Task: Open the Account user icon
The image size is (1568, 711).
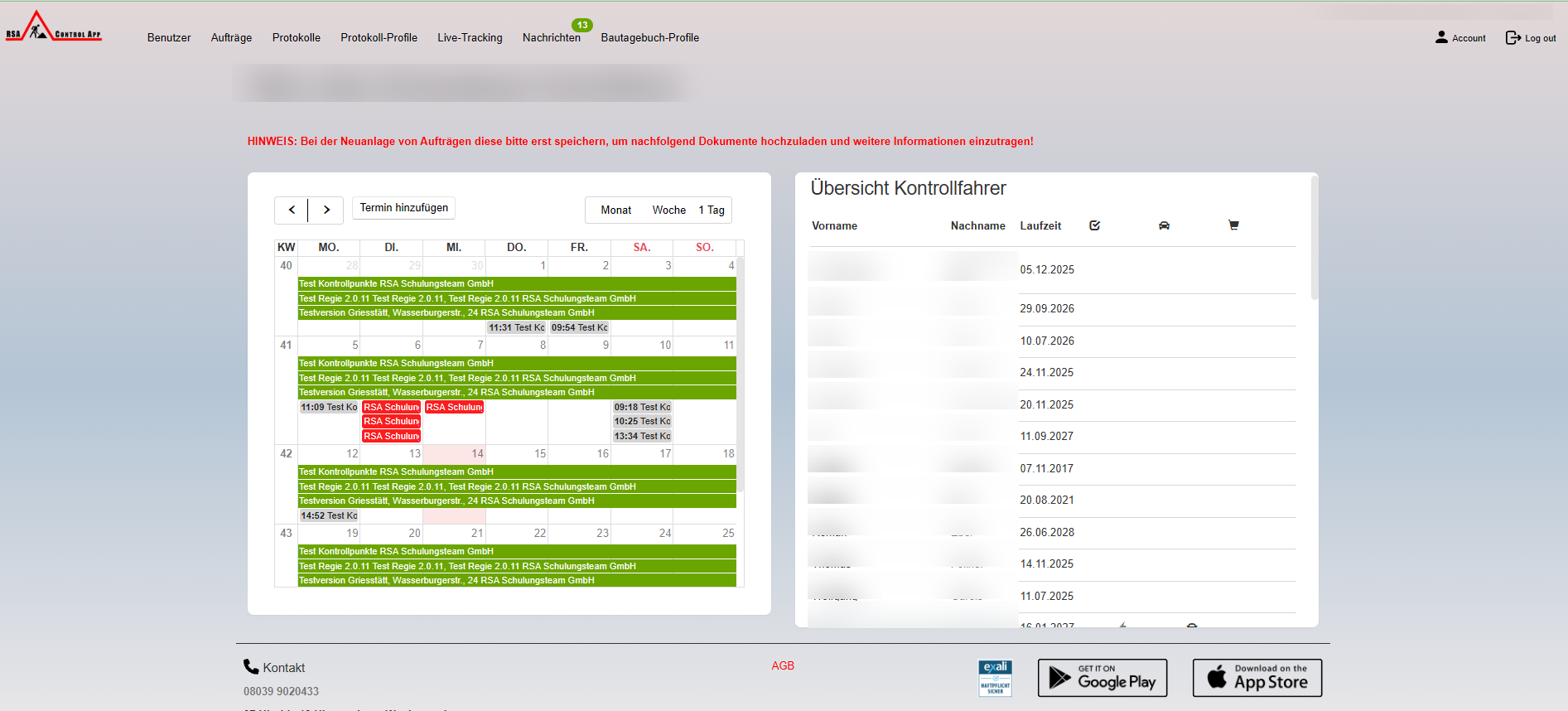Action: click(1441, 37)
